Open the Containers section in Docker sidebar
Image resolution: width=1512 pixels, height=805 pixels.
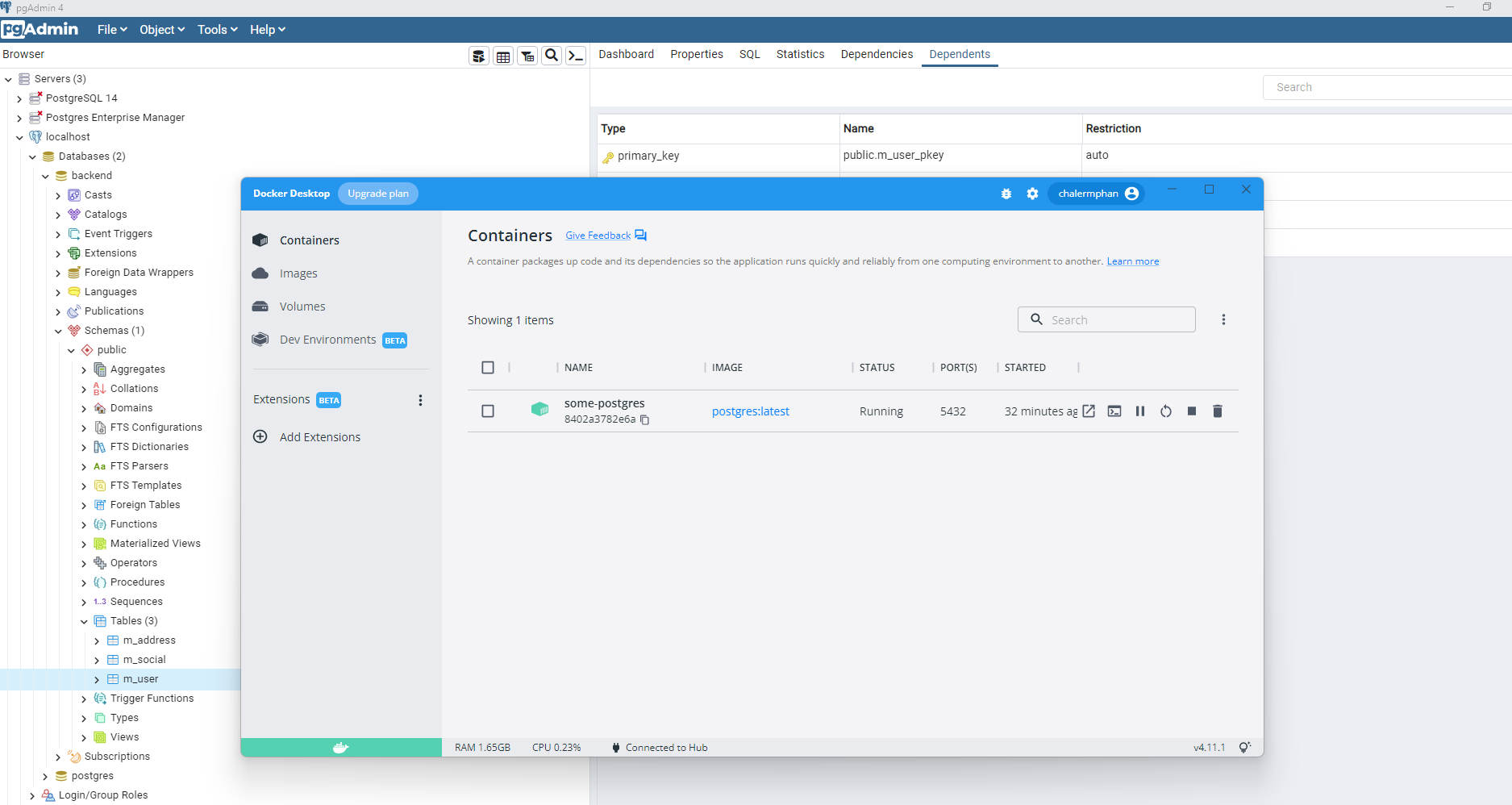pyautogui.click(x=310, y=240)
